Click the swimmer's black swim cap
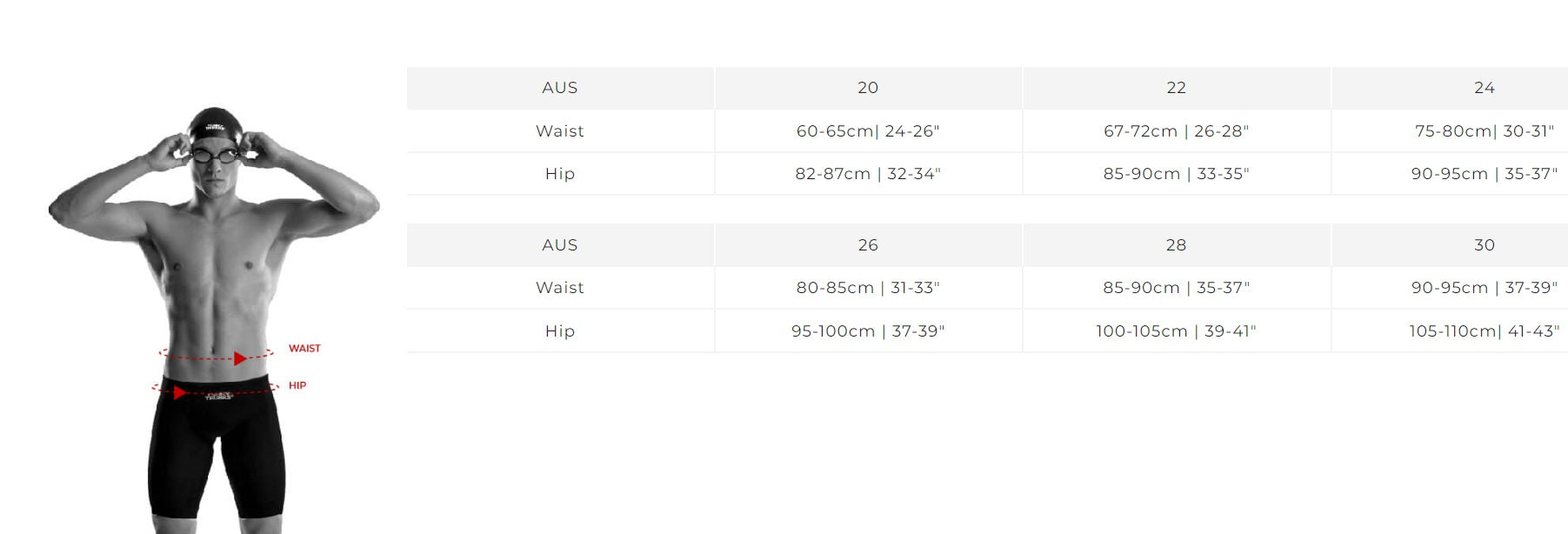The image size is (1568, 534). (x=214, y=124)
